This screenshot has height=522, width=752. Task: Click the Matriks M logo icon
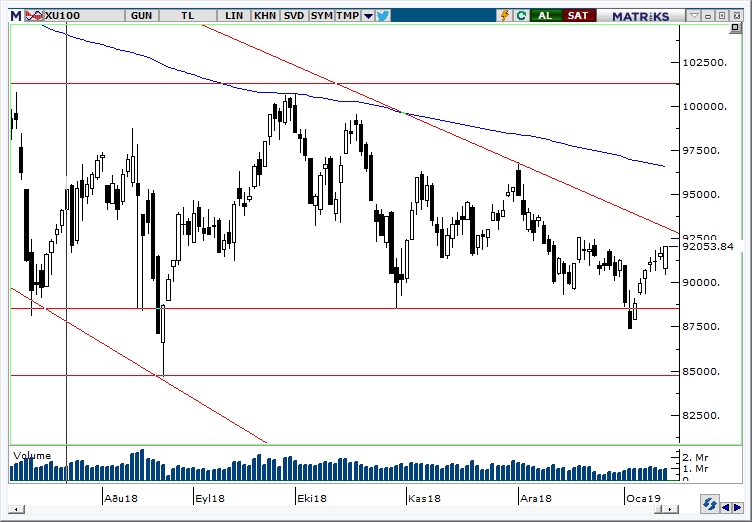coord(16,16)
